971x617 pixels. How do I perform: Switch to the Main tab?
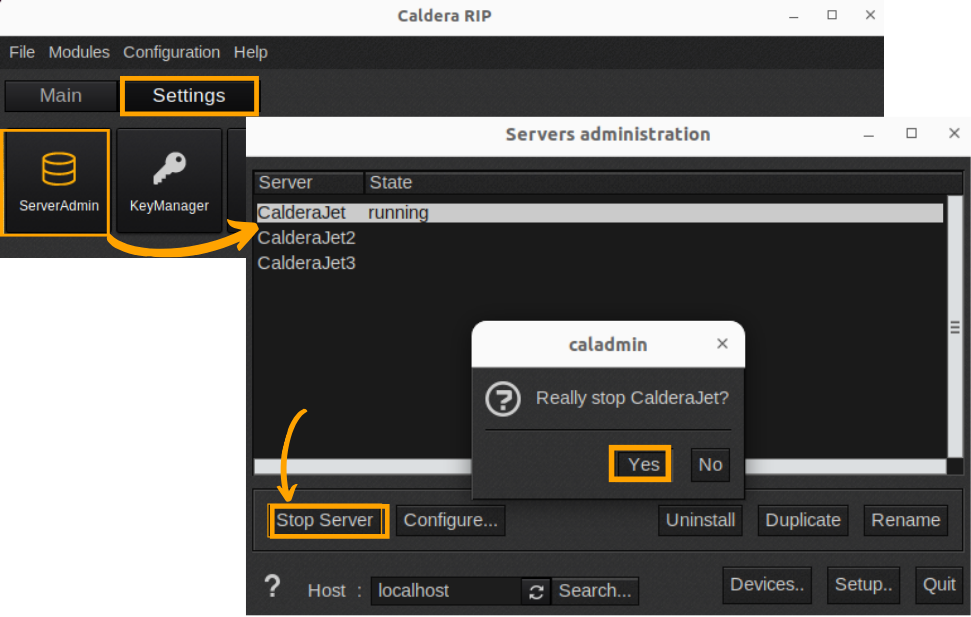(x=60, y=95)
